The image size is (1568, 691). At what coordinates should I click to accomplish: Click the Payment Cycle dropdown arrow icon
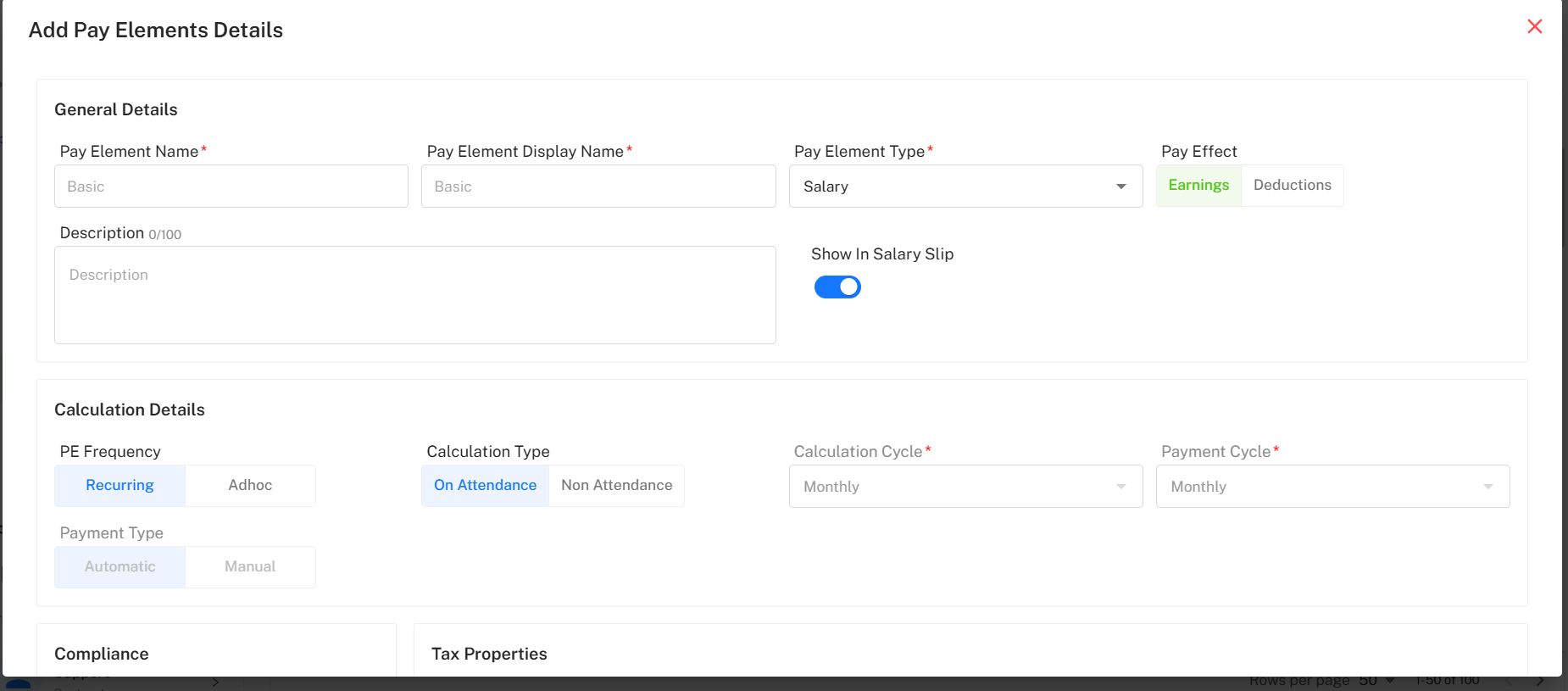1487,487
